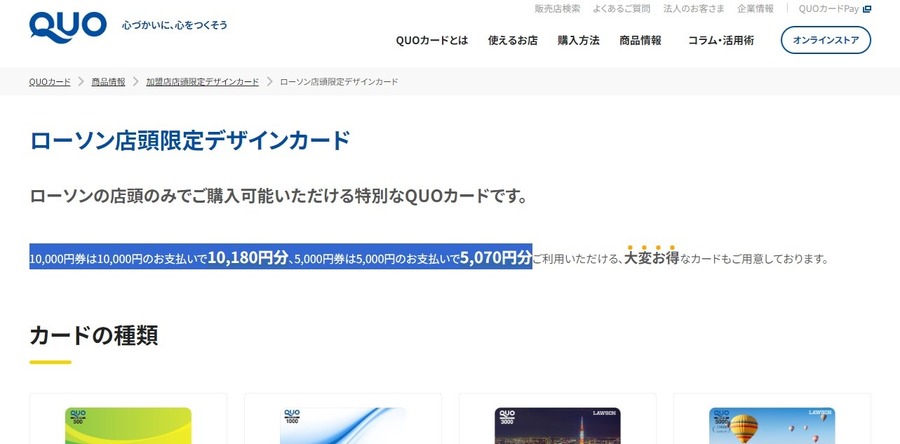Open the 販売店検索 link

click(x=557, y=9)
